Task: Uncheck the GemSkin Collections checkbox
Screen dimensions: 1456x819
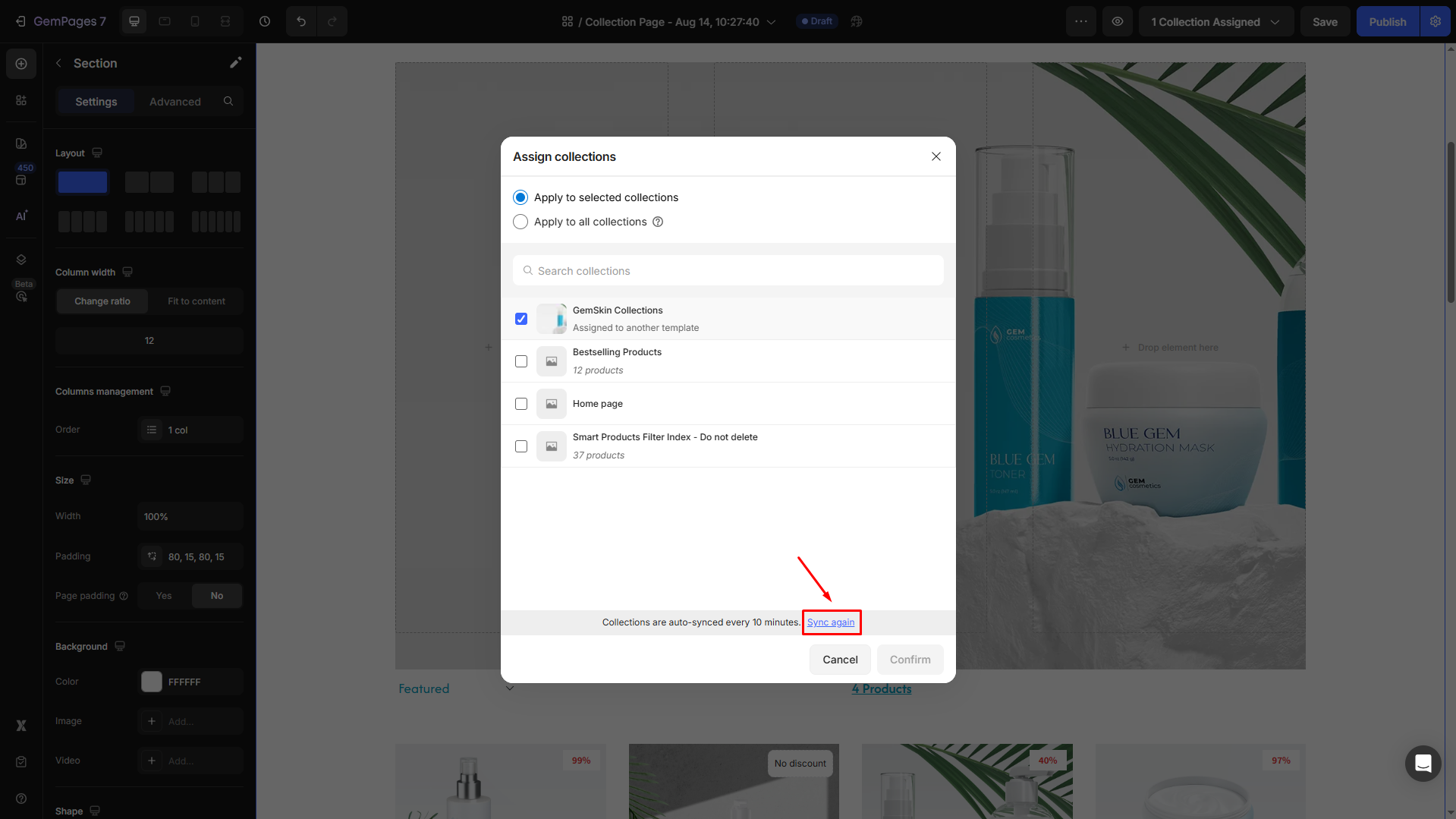Action: click(521, 319)
